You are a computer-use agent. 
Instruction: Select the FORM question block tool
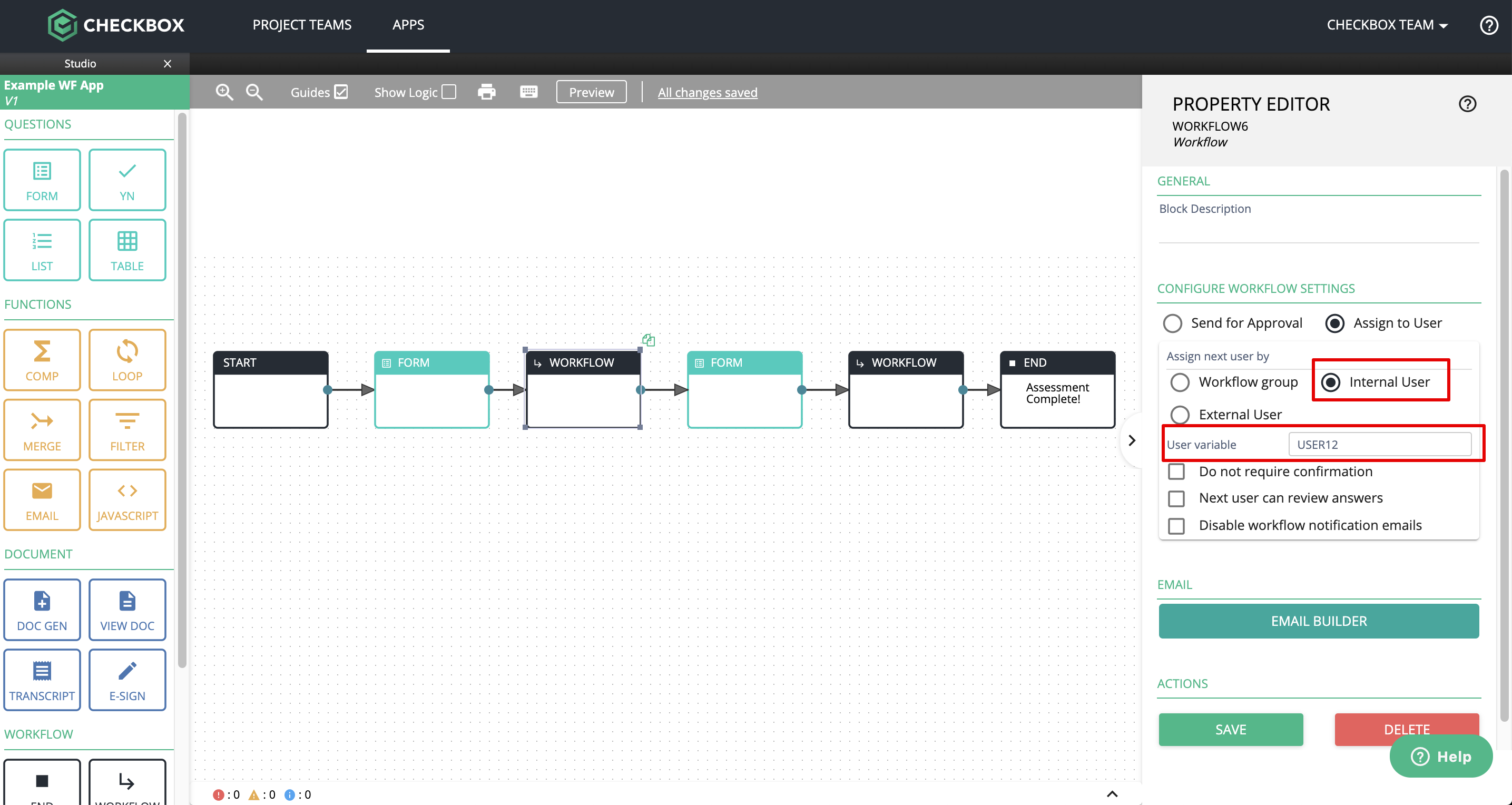[42, 180]
